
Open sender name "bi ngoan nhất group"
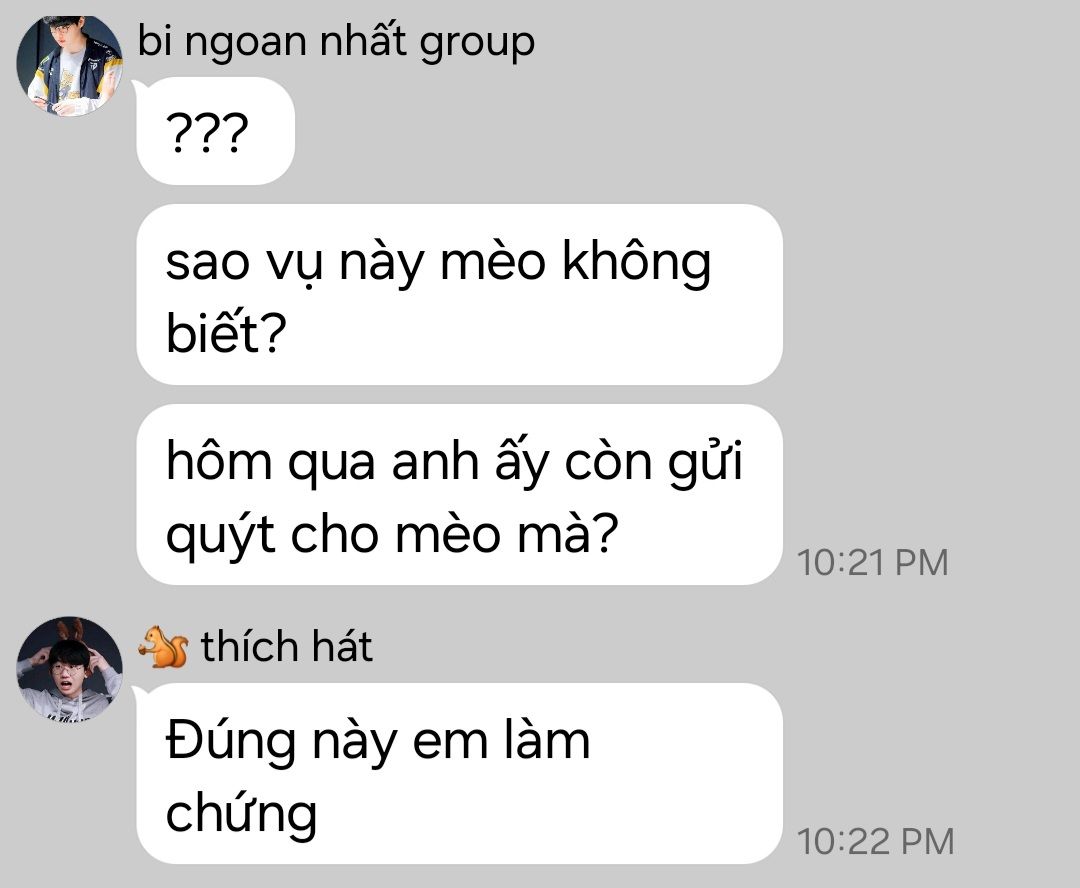tap(336, 43)
